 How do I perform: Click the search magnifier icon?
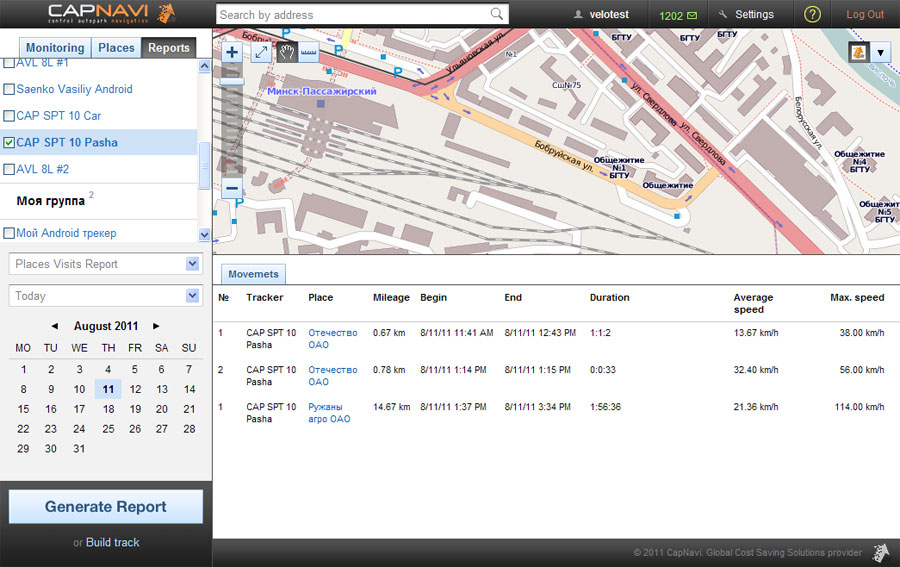497,14
